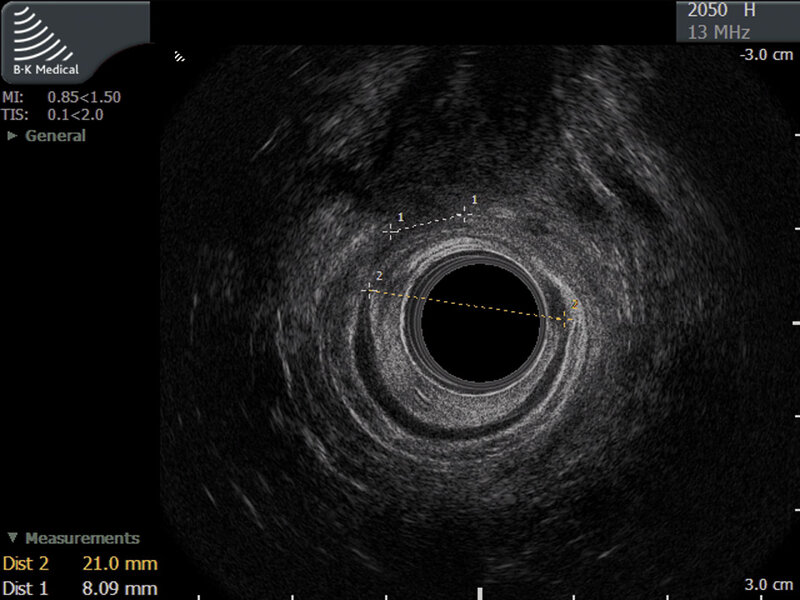
Task: Select the Dist 2 measurement label
Action: tap(26, 563)
